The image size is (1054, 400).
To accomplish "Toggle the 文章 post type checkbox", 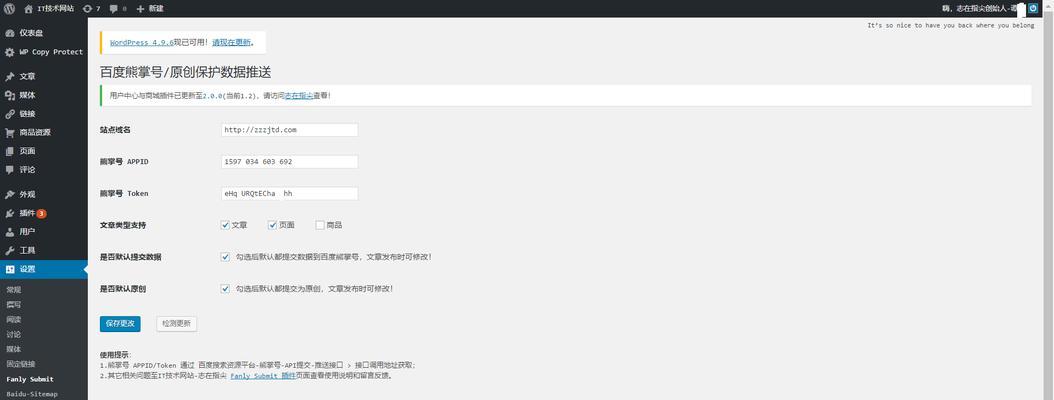I will [x=225, y=225].
